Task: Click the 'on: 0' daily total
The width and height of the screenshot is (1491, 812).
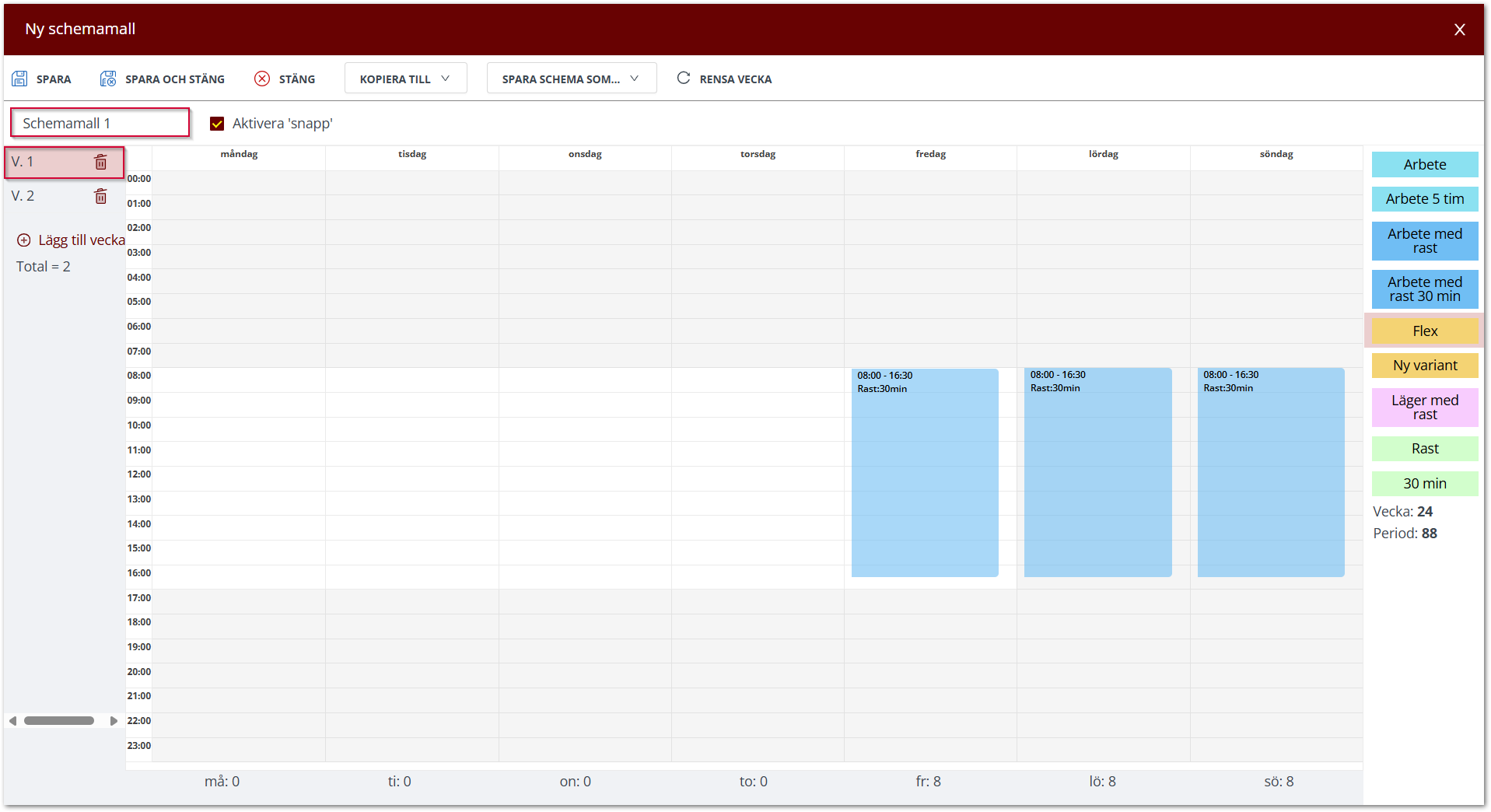Action: pos(575,782)
